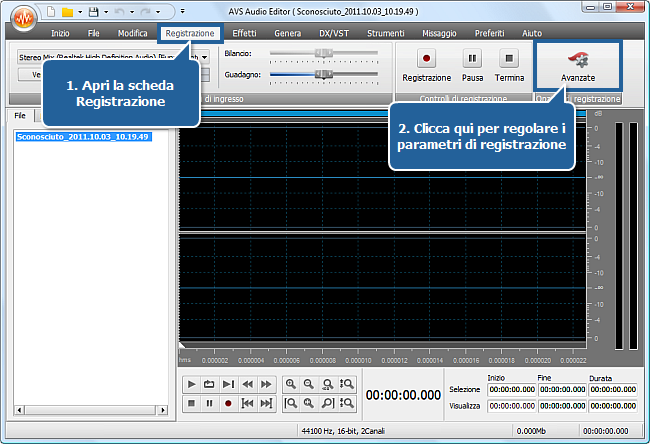Open Avanzate recording options
Viewport: 650px width, 444px height.
click(578, 65)
